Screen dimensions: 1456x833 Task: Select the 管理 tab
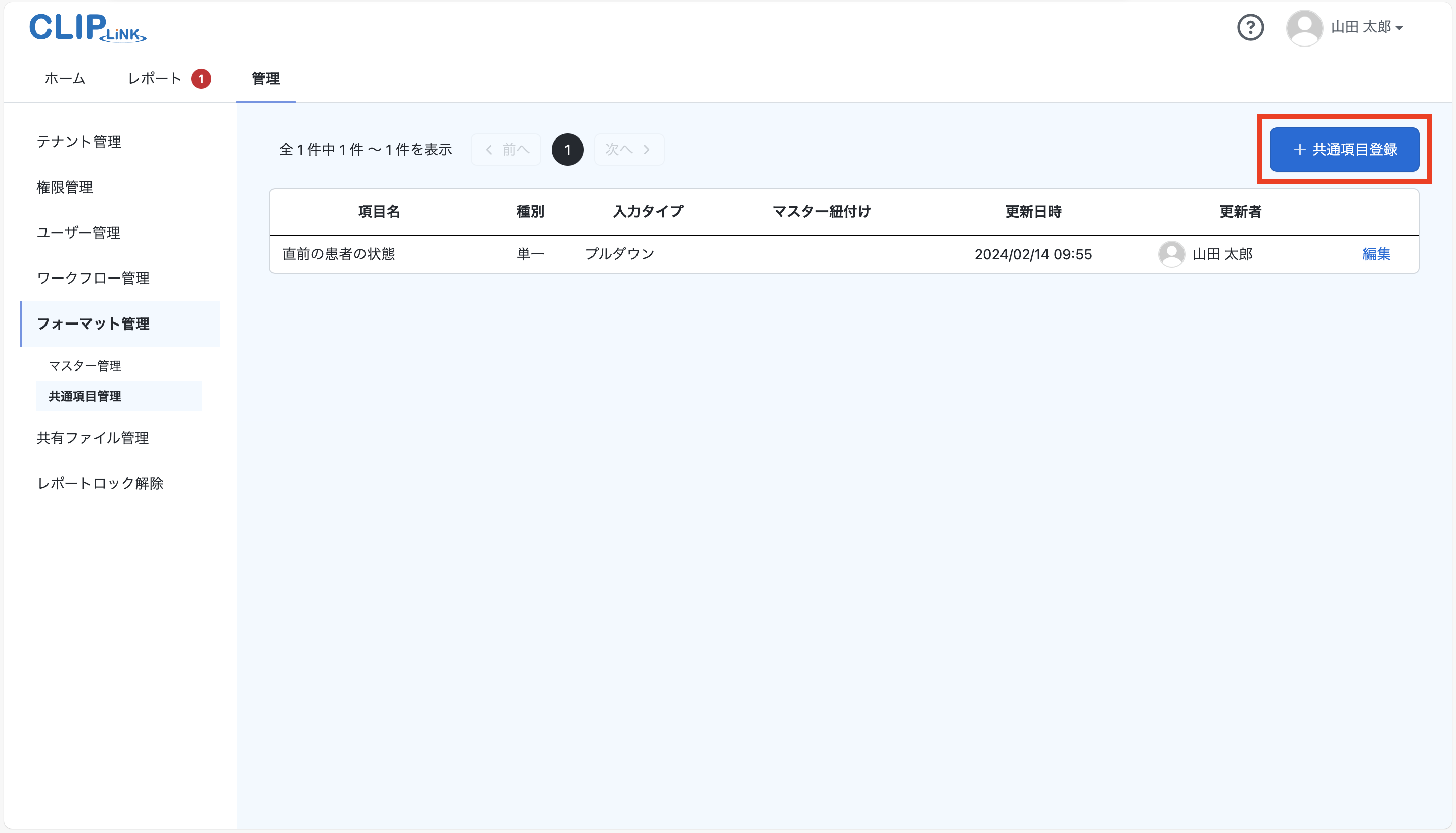[x=265, y=79]
